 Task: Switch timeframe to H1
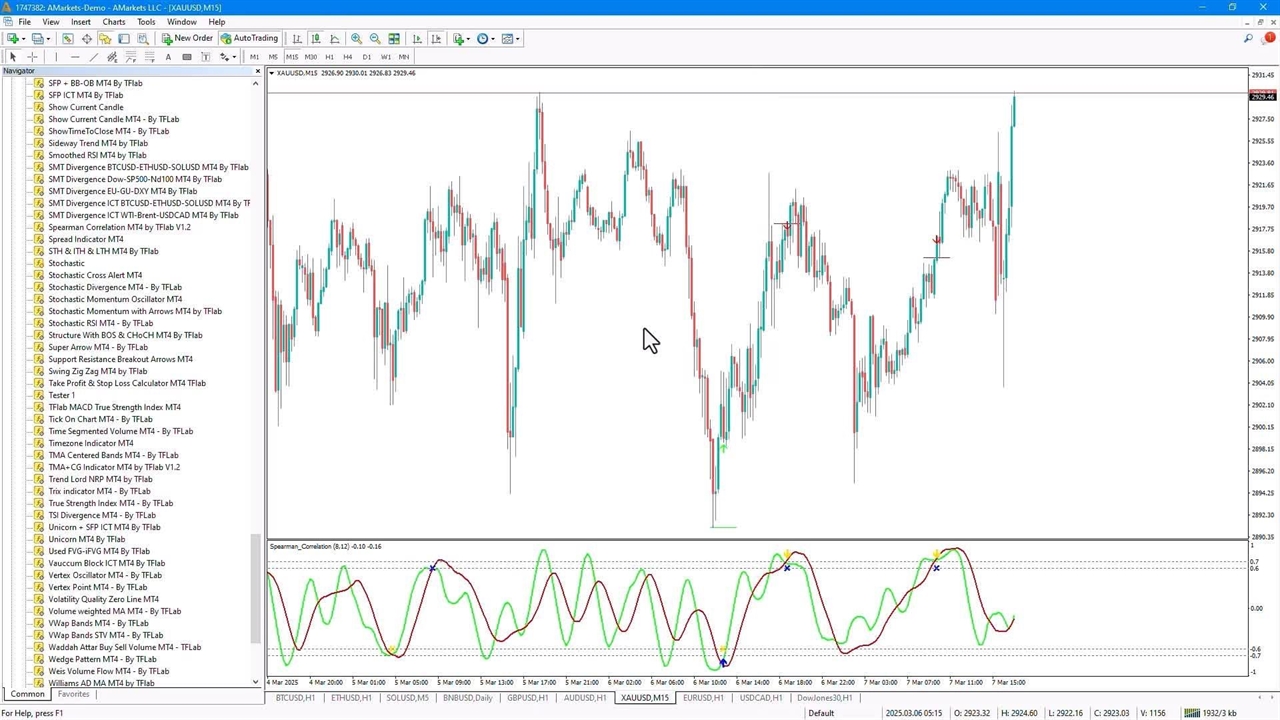[x=329, y=57]
